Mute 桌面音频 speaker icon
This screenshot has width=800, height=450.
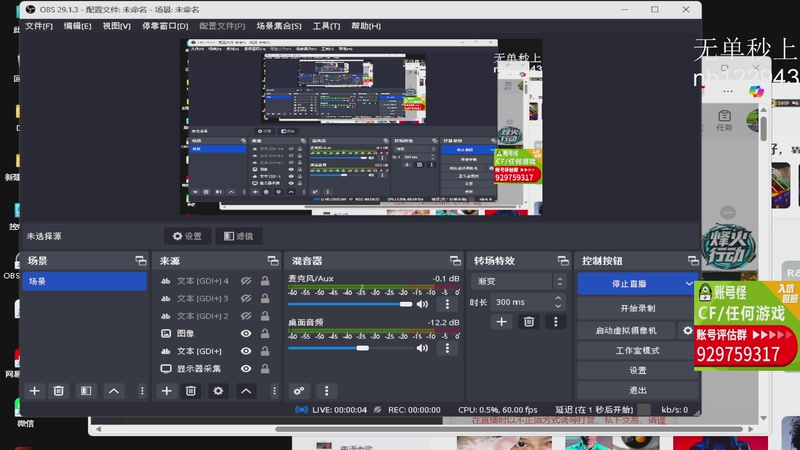click(422, 348)
